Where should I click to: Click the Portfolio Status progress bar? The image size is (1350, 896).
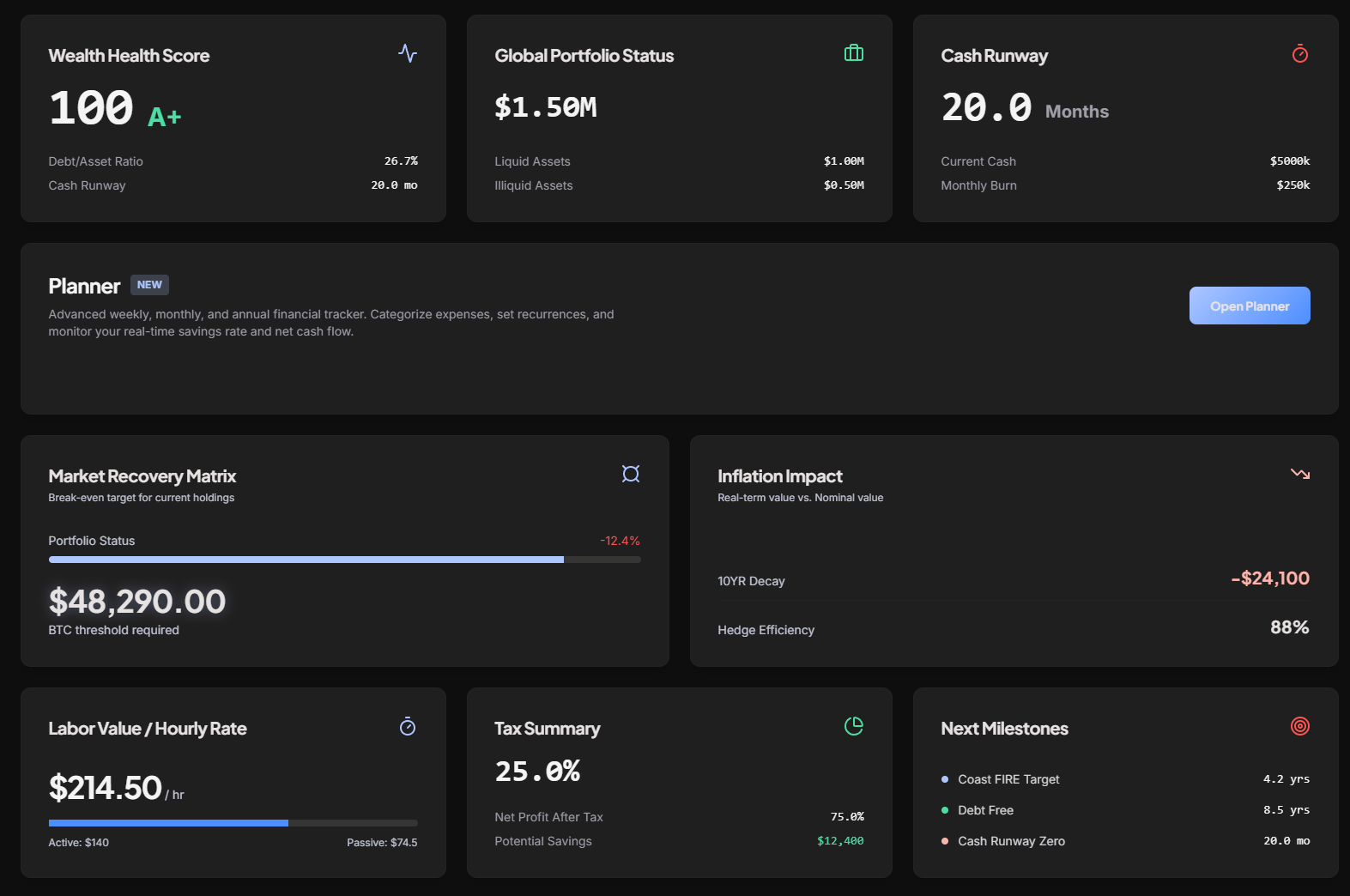click(344, 560)
